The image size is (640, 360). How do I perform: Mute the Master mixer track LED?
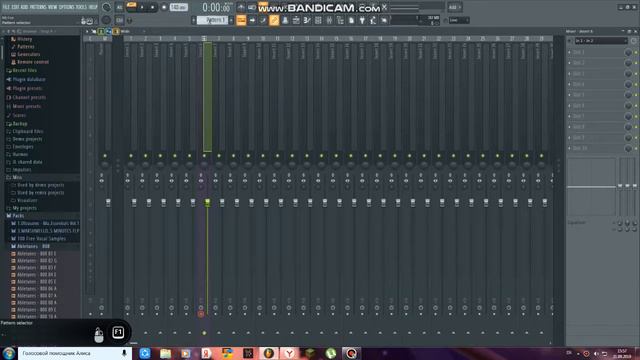[105, 156]
